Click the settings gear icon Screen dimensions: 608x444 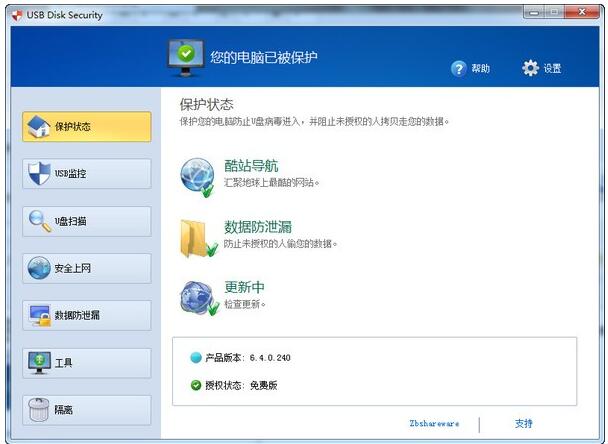530,68
